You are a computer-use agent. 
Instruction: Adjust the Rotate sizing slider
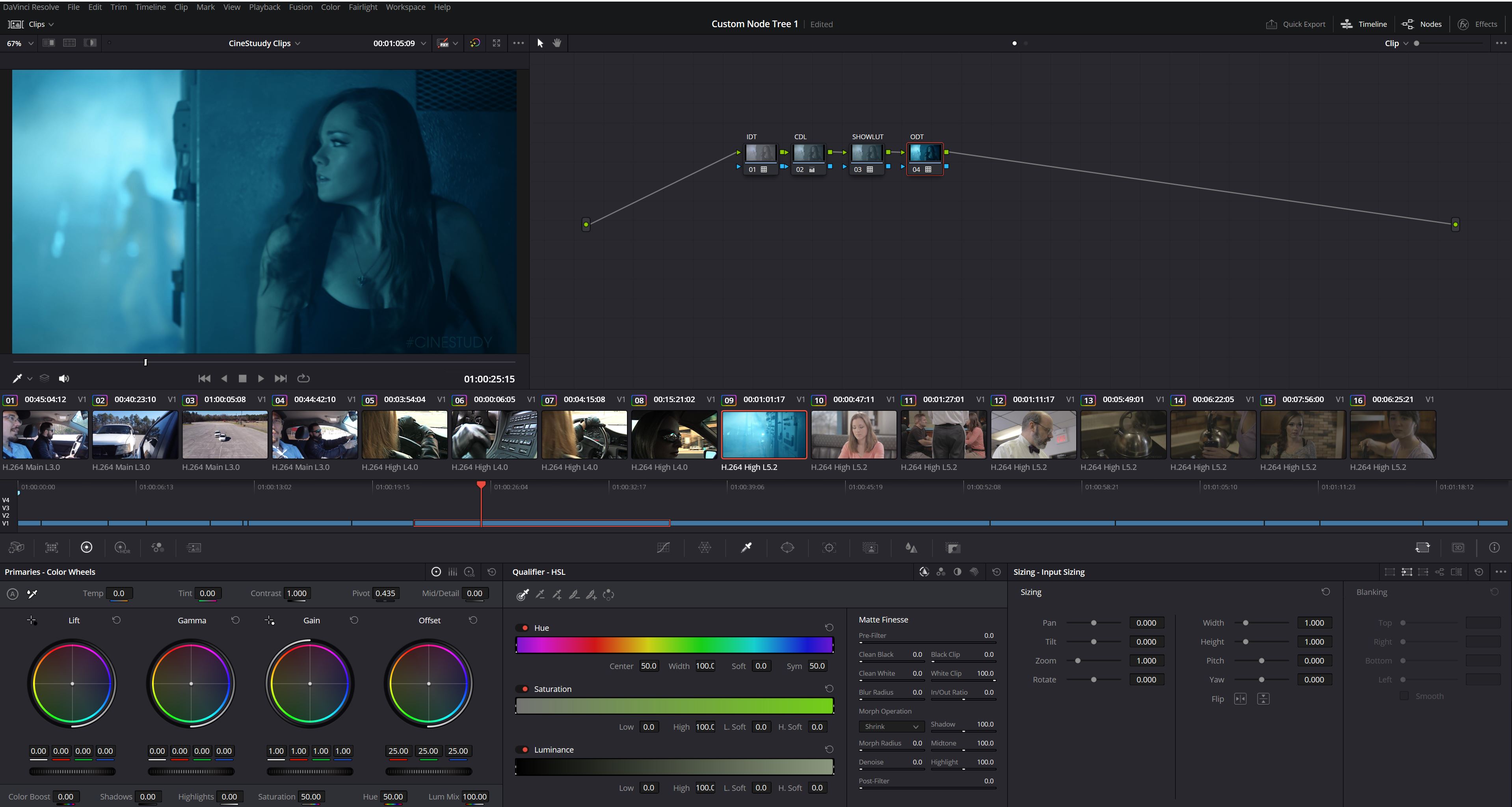(1094, 680)
